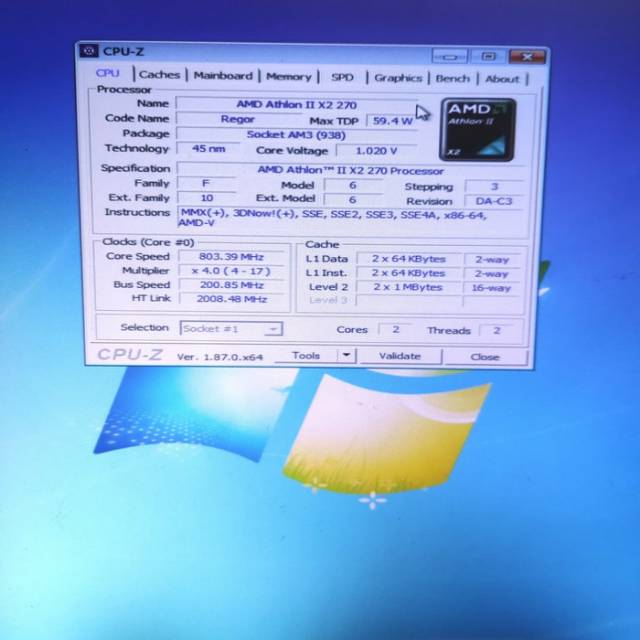Click the Tools button
The image size is (640, 640).
click(306, 355)
